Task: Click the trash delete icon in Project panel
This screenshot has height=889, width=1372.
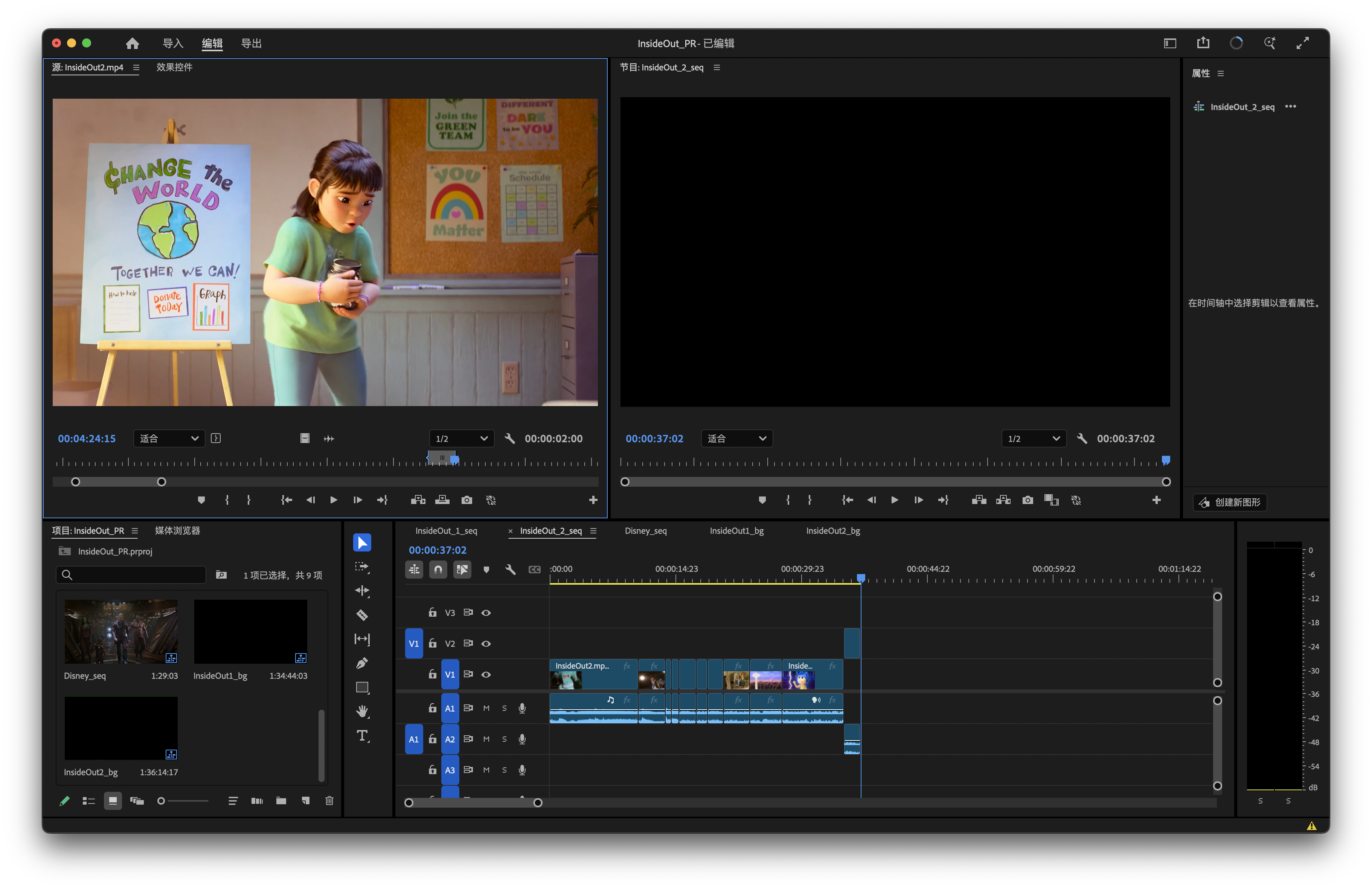Action: pos(329,801)
